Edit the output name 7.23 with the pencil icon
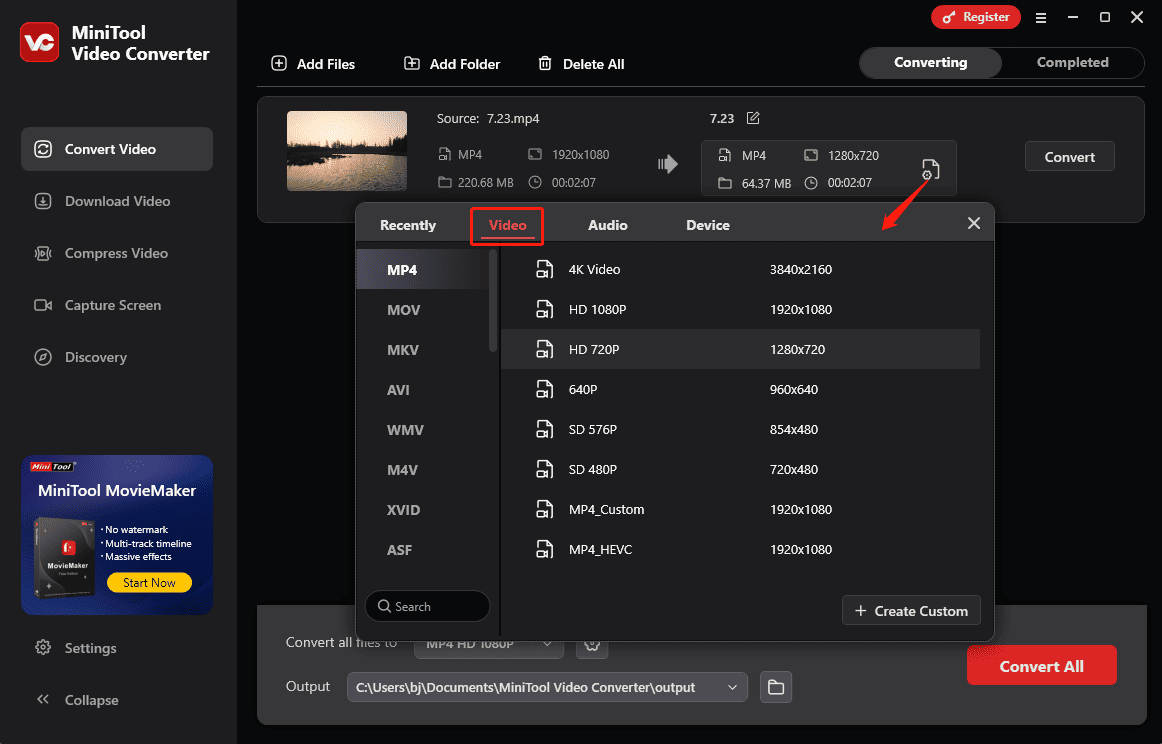This screenshot has height=744, width=1162. click(753, 118)
